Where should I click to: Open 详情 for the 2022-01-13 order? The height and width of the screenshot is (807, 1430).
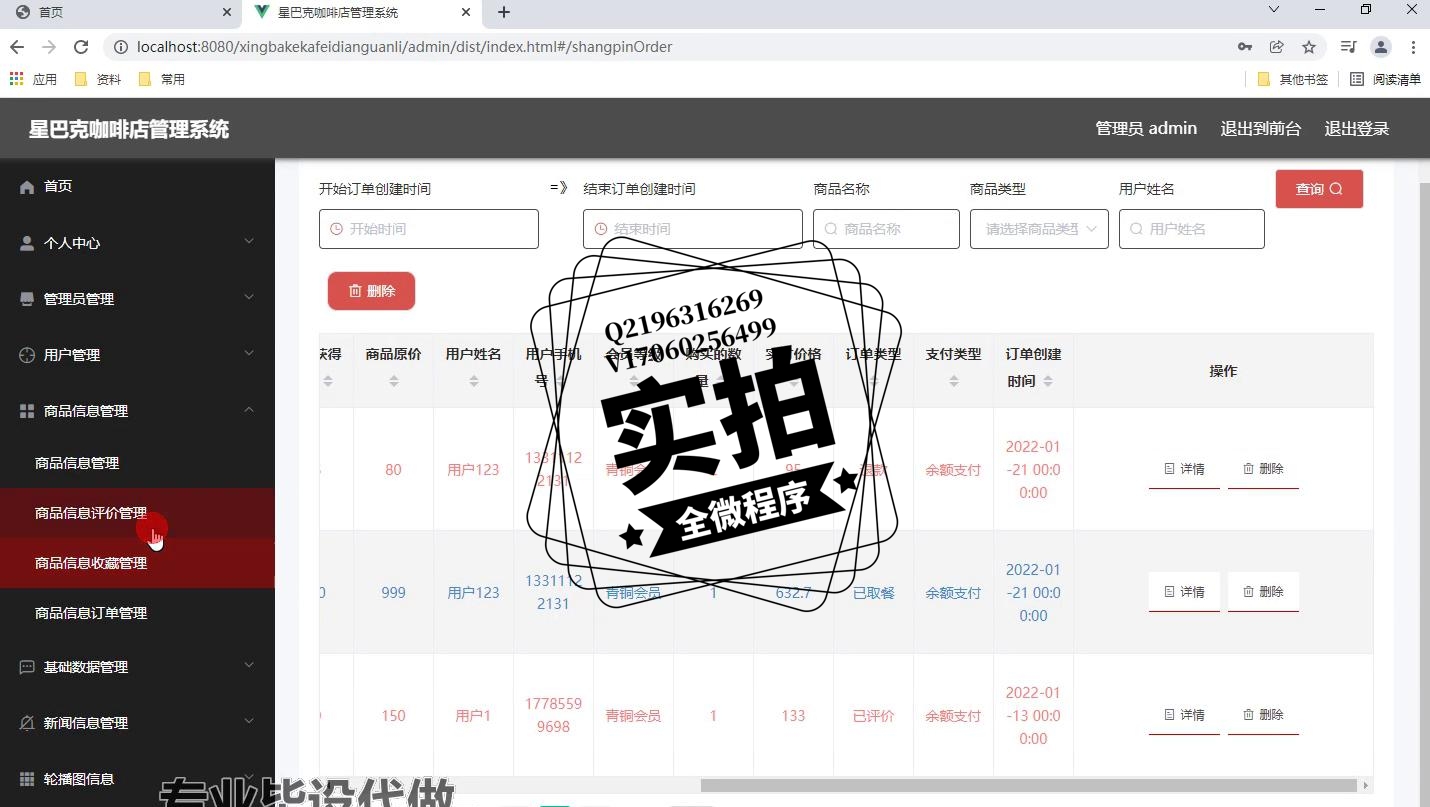(x=1184, y=715)
